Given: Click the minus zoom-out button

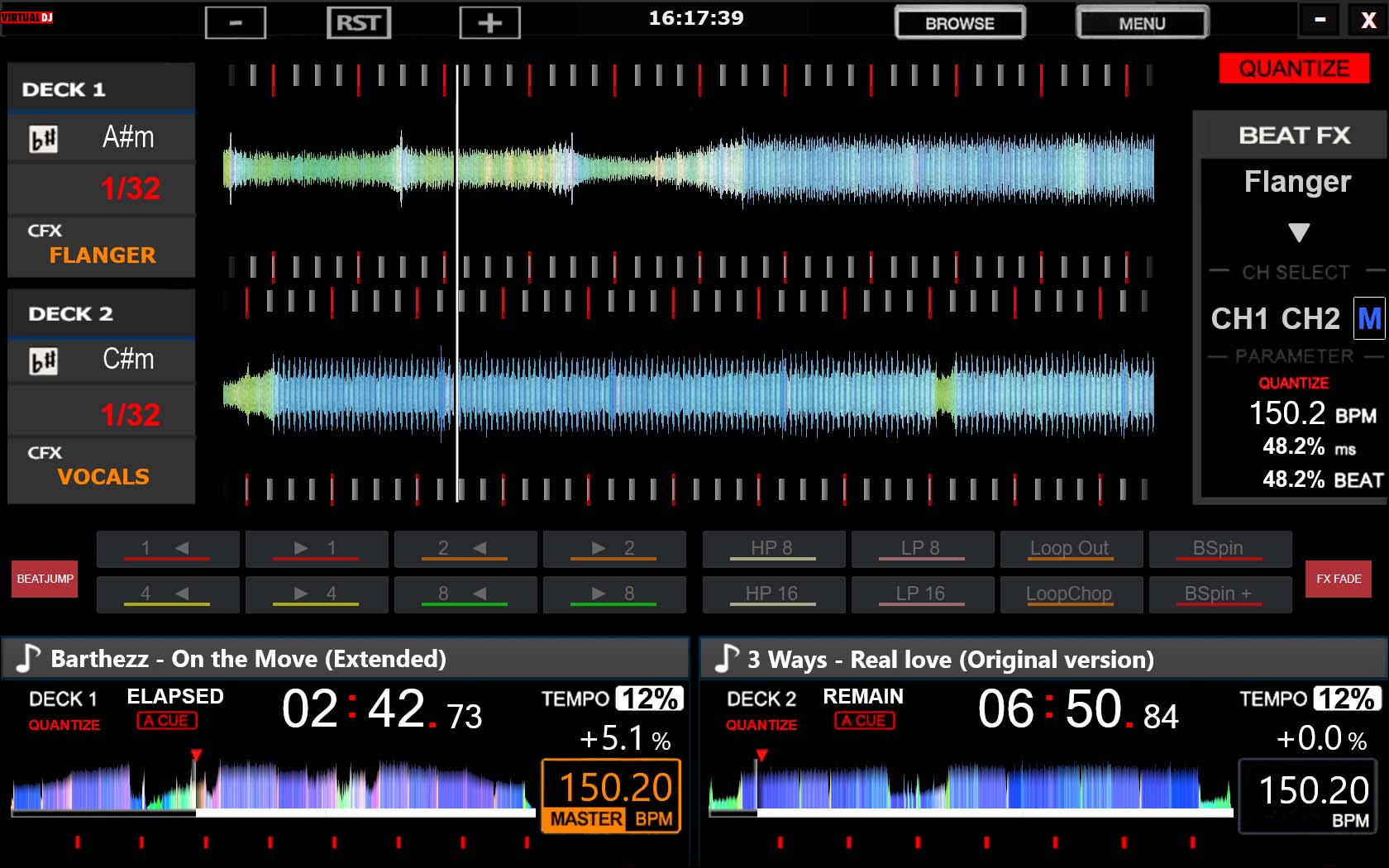Looking at the screenshot, I should [236, 22].
